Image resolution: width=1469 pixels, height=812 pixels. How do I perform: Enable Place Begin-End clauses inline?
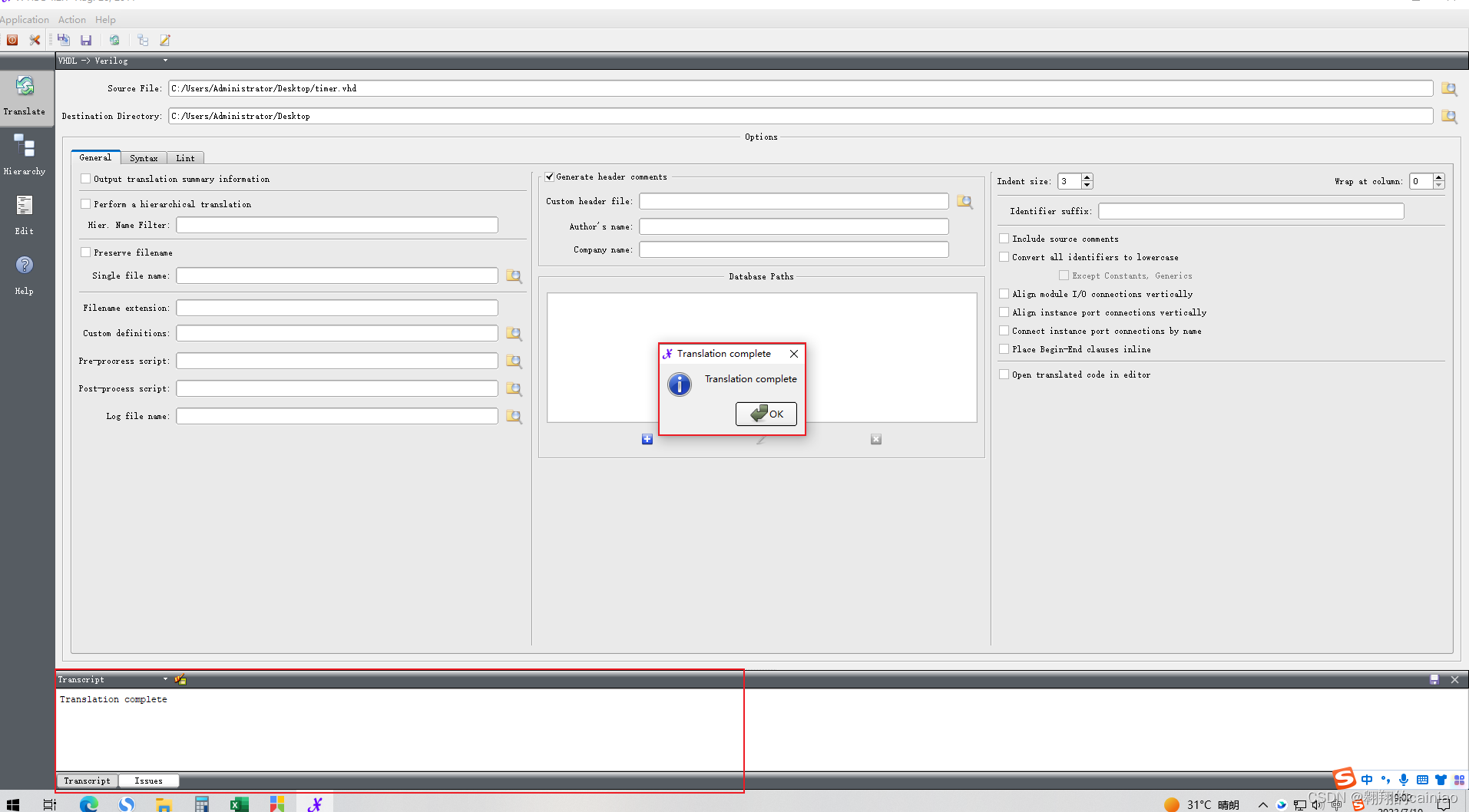coord(1004,349)
